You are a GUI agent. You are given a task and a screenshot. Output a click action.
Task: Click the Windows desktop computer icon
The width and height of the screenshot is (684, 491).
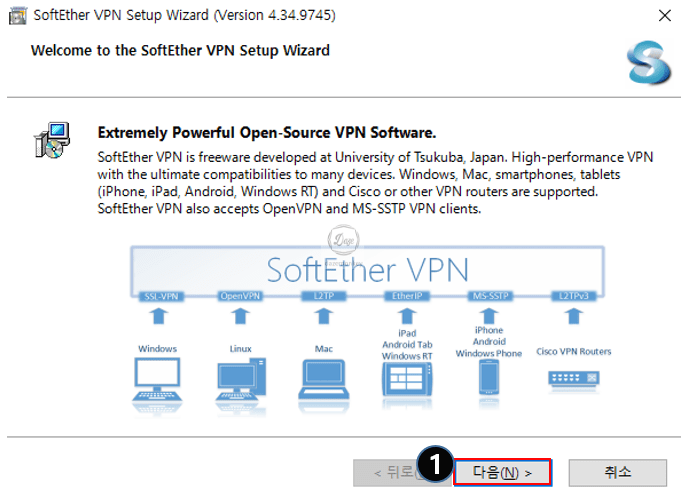(x=157, y=380)
